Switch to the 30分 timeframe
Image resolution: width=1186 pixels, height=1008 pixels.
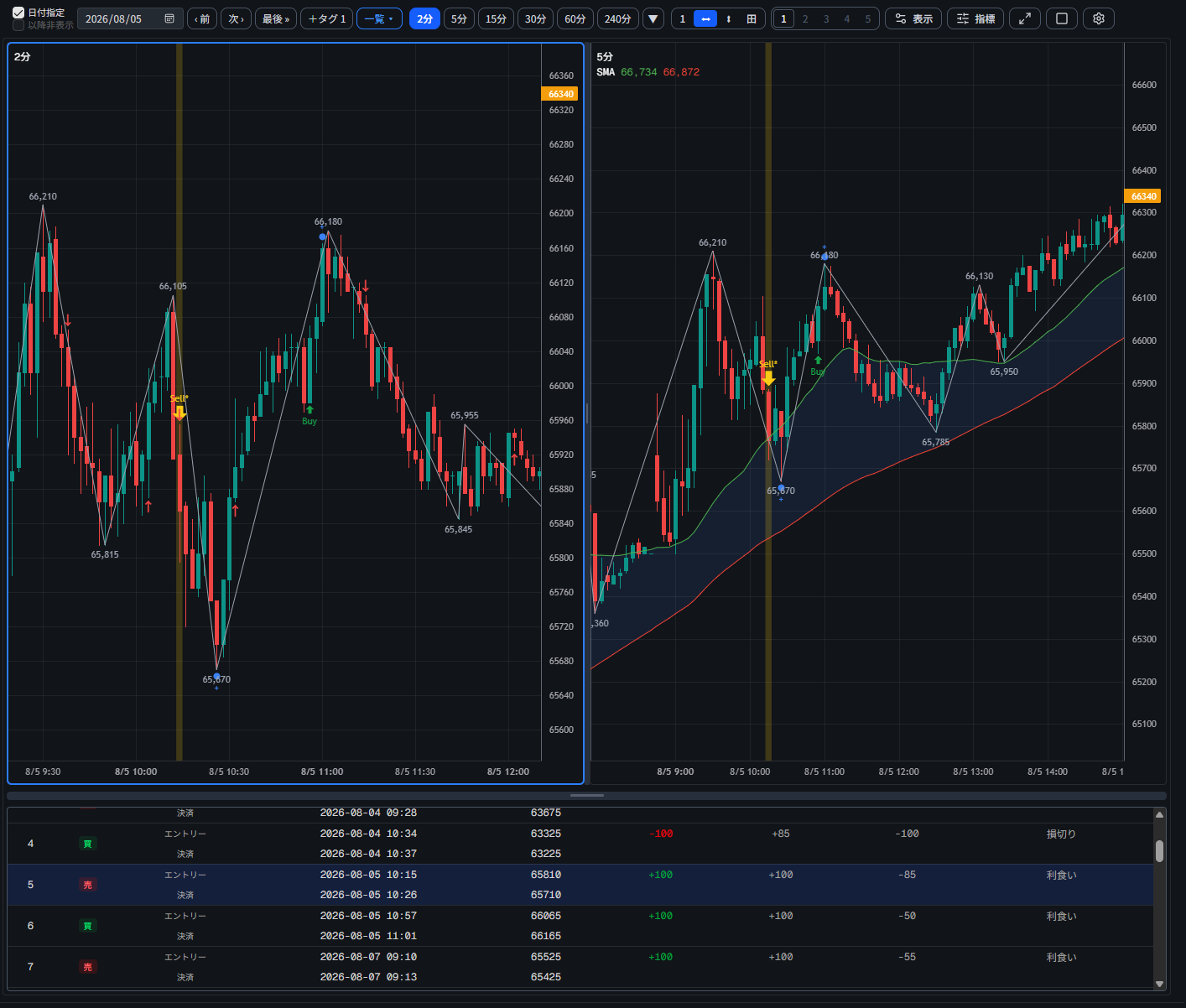click(x=535, y=18)
